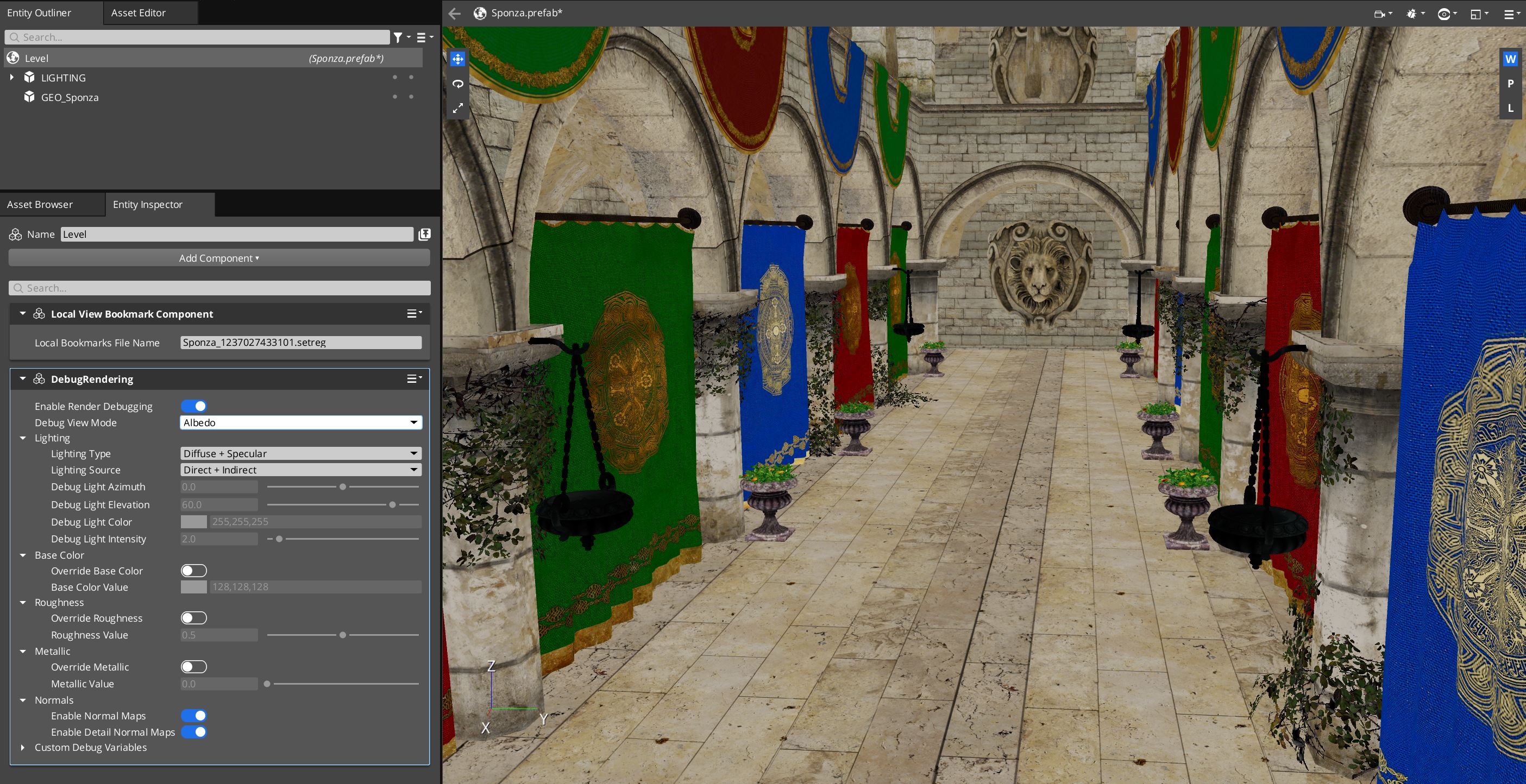
Task: Select GEO_Sponza entity in outliner
Action: [70, 97]
